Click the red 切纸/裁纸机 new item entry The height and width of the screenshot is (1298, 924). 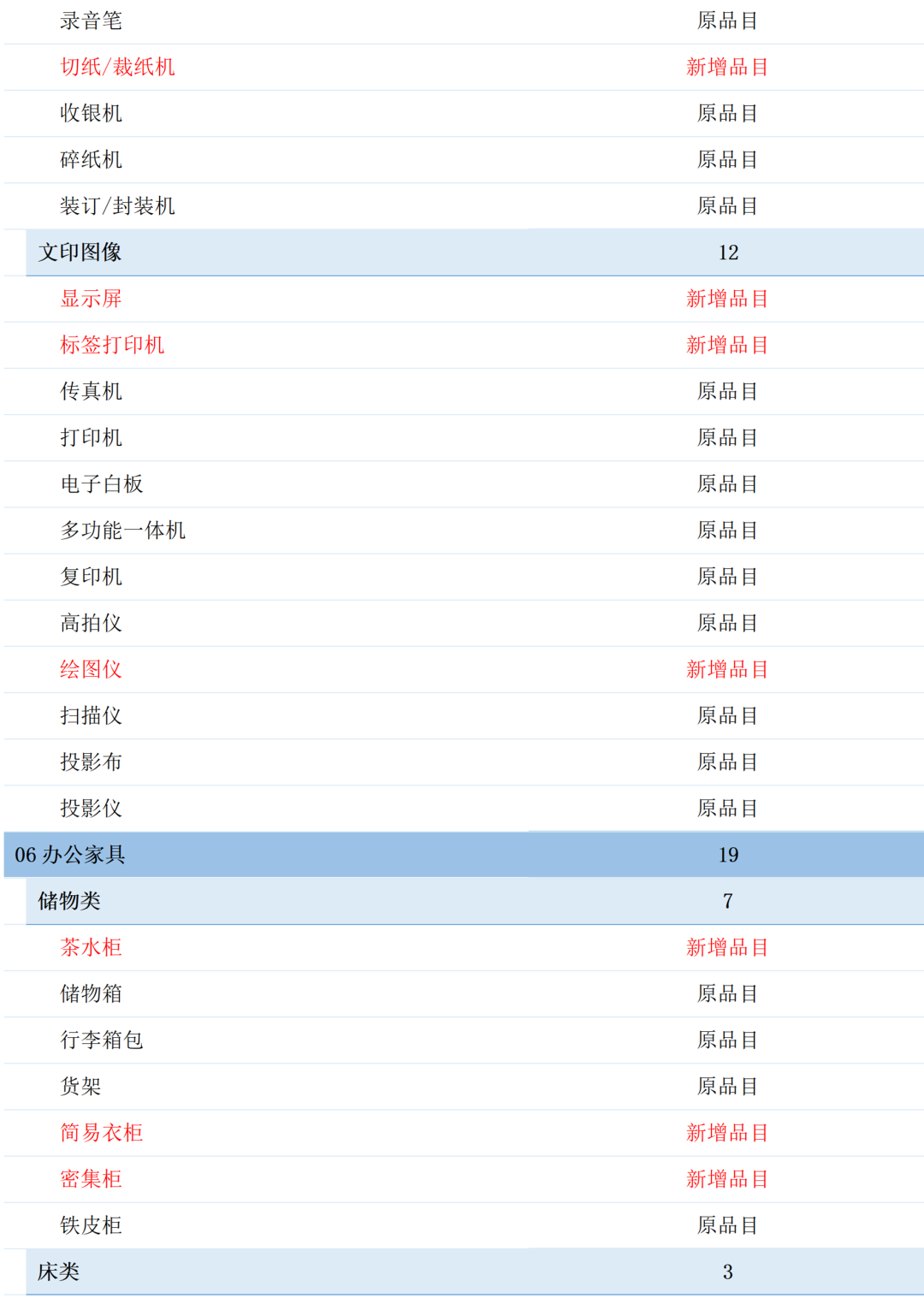[x=117, y=68]
